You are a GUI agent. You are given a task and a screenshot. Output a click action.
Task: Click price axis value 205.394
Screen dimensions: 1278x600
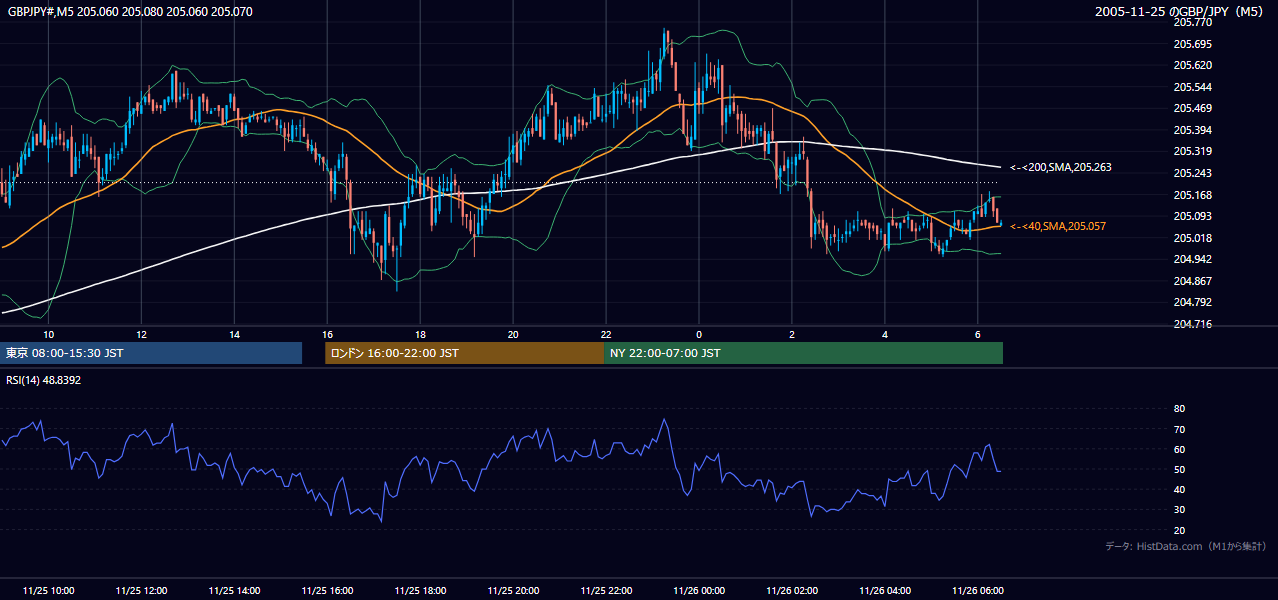1192,130
